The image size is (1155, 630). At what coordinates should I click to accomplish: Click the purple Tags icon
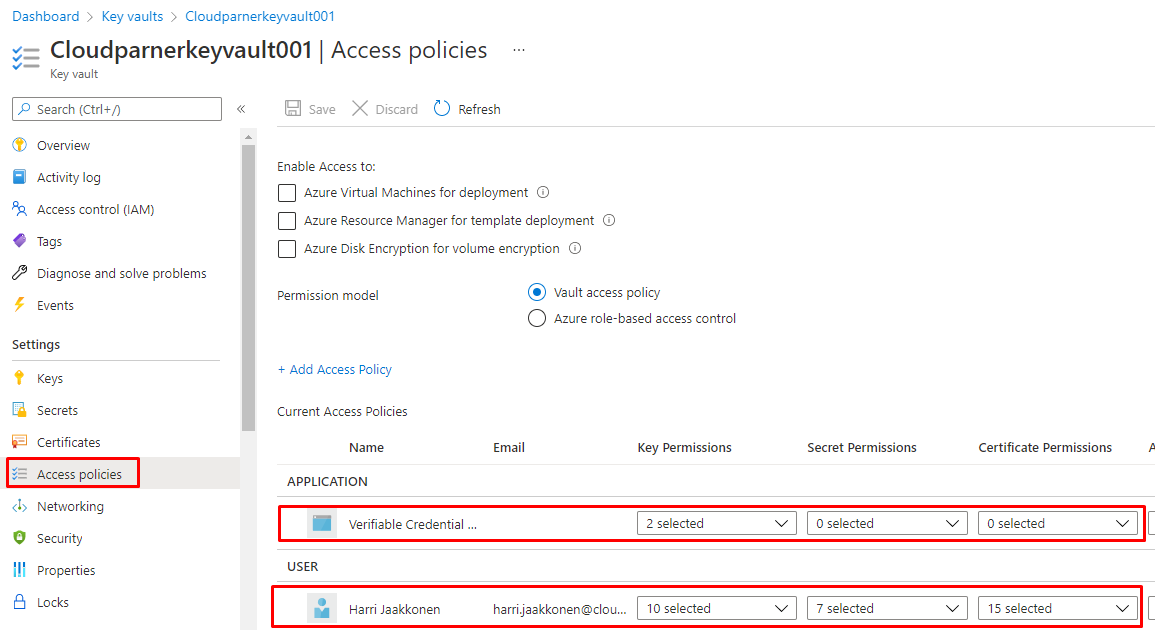(19, 241)
